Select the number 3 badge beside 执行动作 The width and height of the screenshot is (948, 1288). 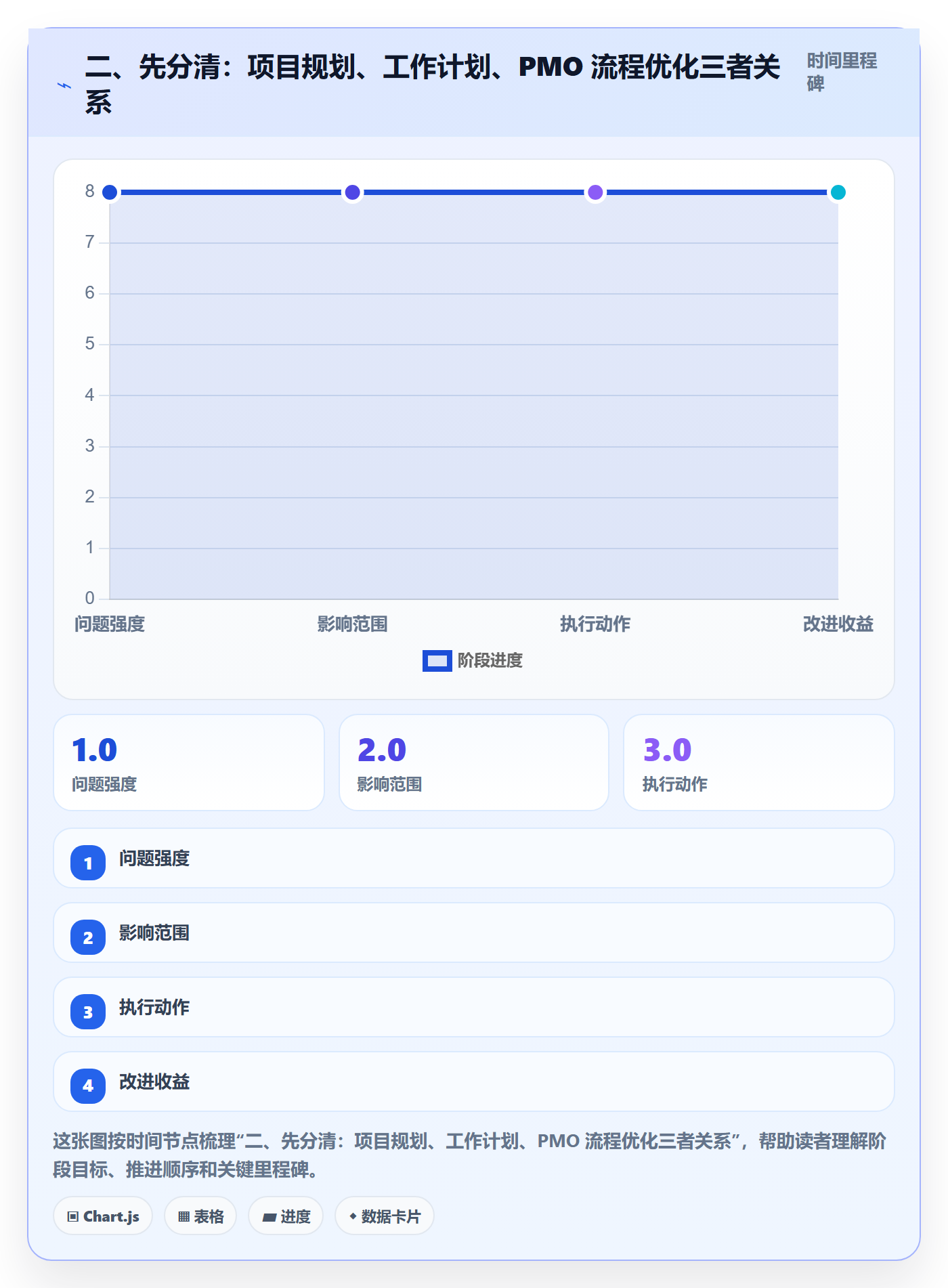(x=88, y=1012)
